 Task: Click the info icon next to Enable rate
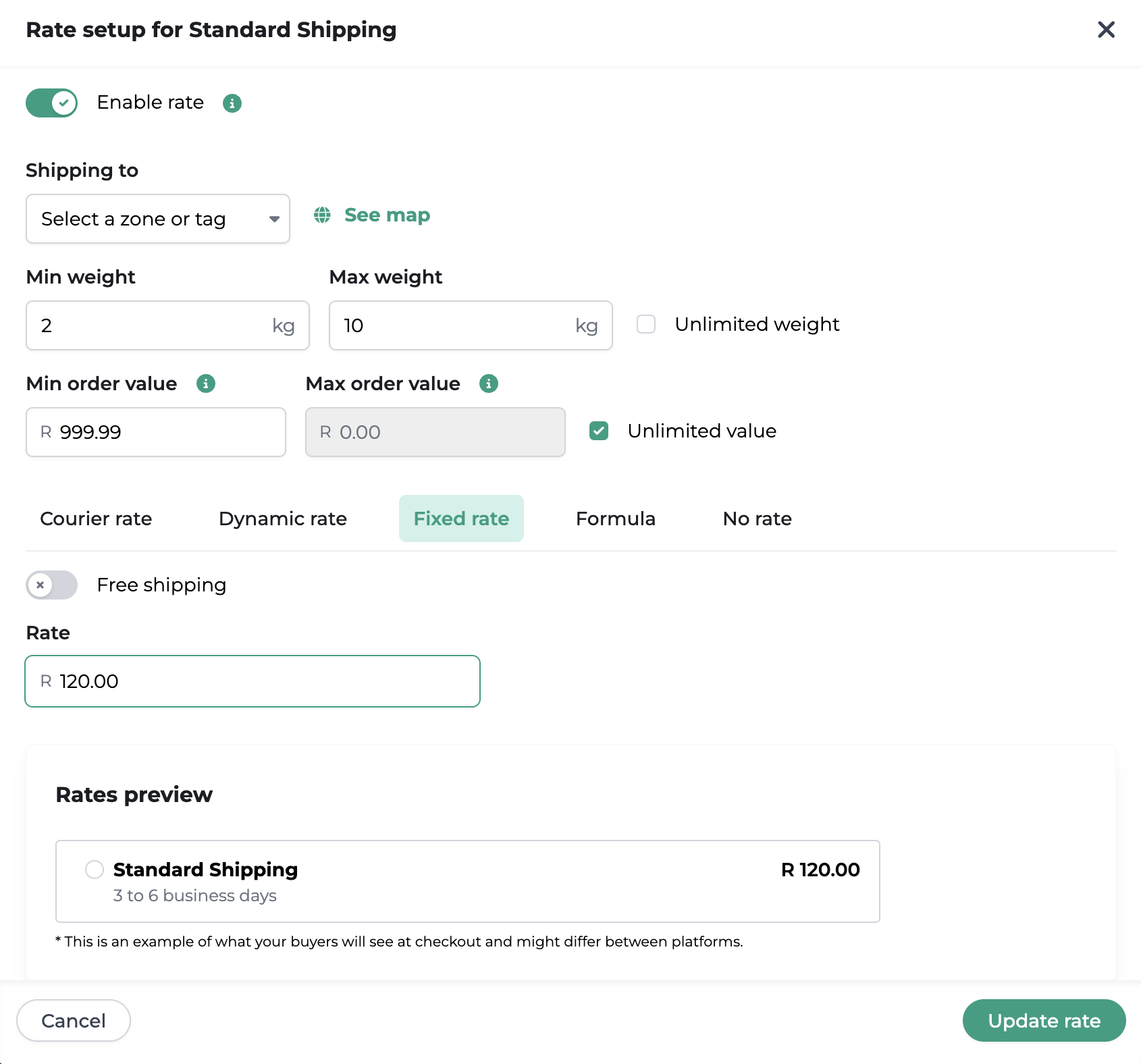232,103
